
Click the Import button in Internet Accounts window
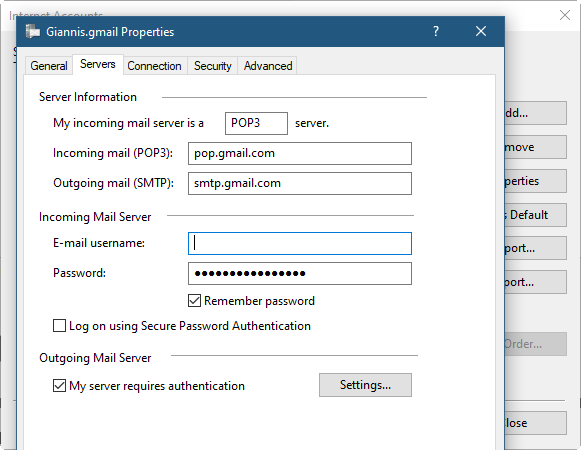tap(535, 248)
